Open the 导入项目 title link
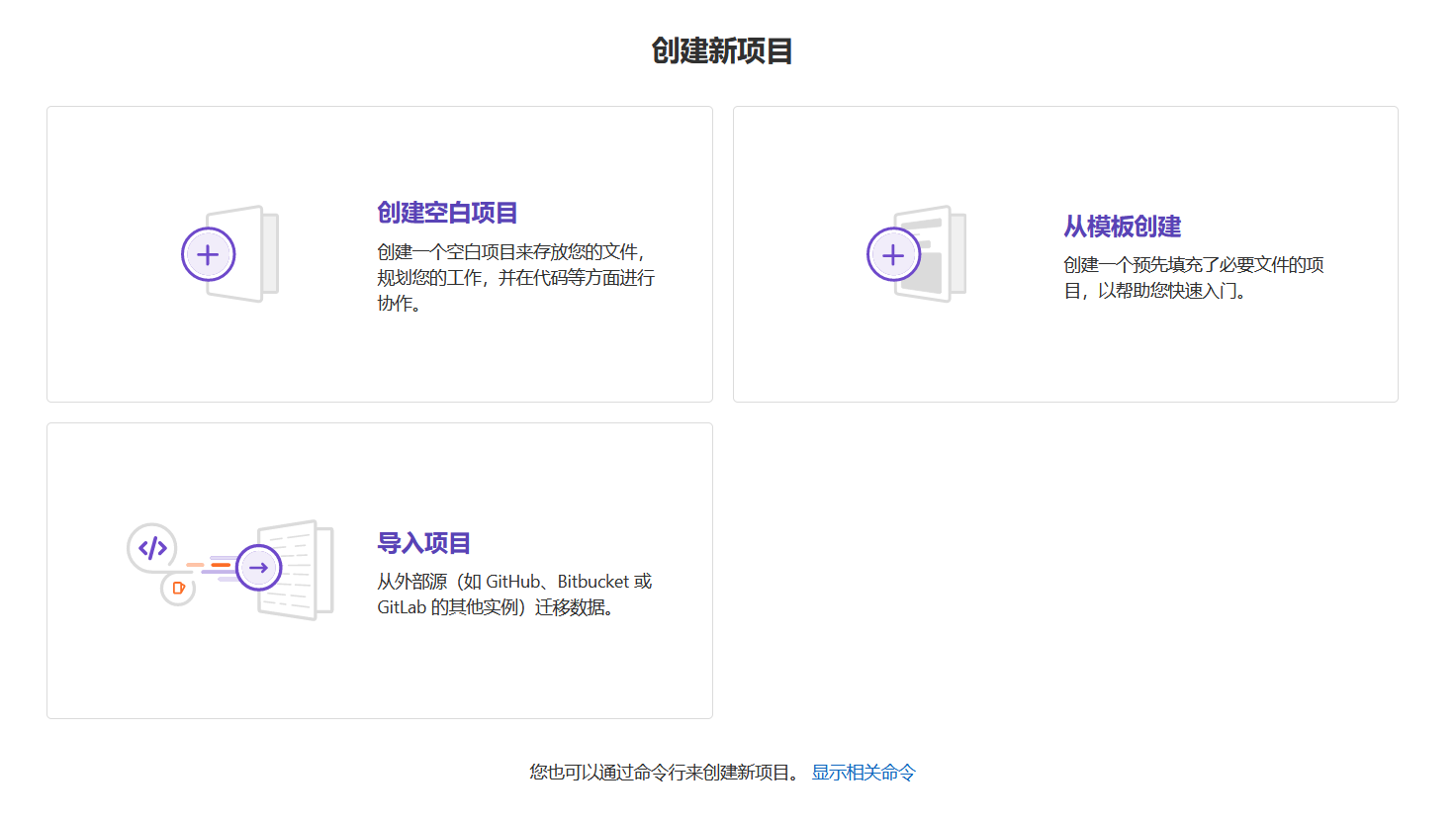The width and height of the screenshot is (1456, 825). [x=423, y=543]
